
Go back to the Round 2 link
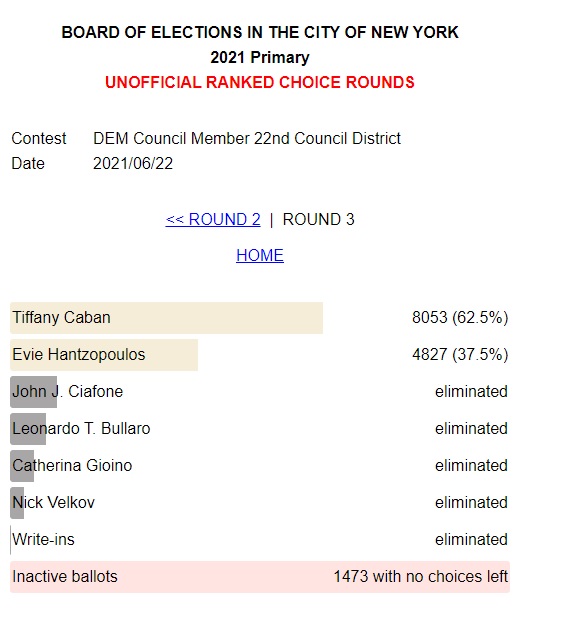(213, 219)
